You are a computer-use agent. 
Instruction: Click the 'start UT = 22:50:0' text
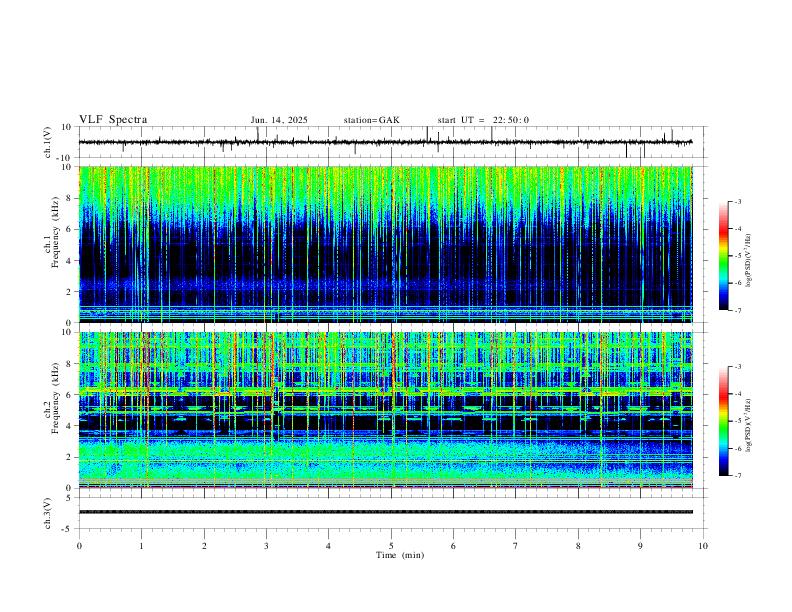[483, 120]
